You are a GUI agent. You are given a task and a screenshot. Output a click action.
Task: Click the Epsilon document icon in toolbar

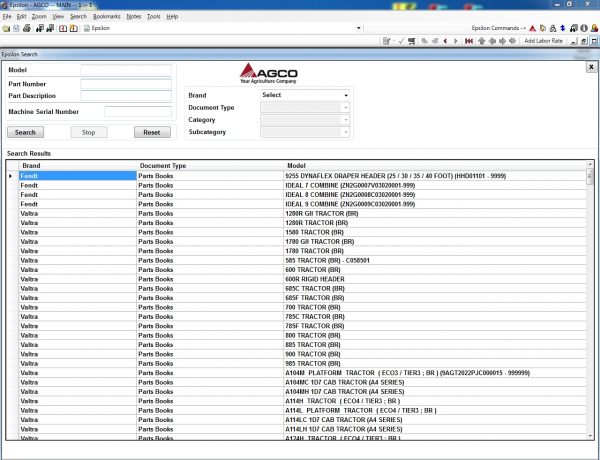pos(87,28)
